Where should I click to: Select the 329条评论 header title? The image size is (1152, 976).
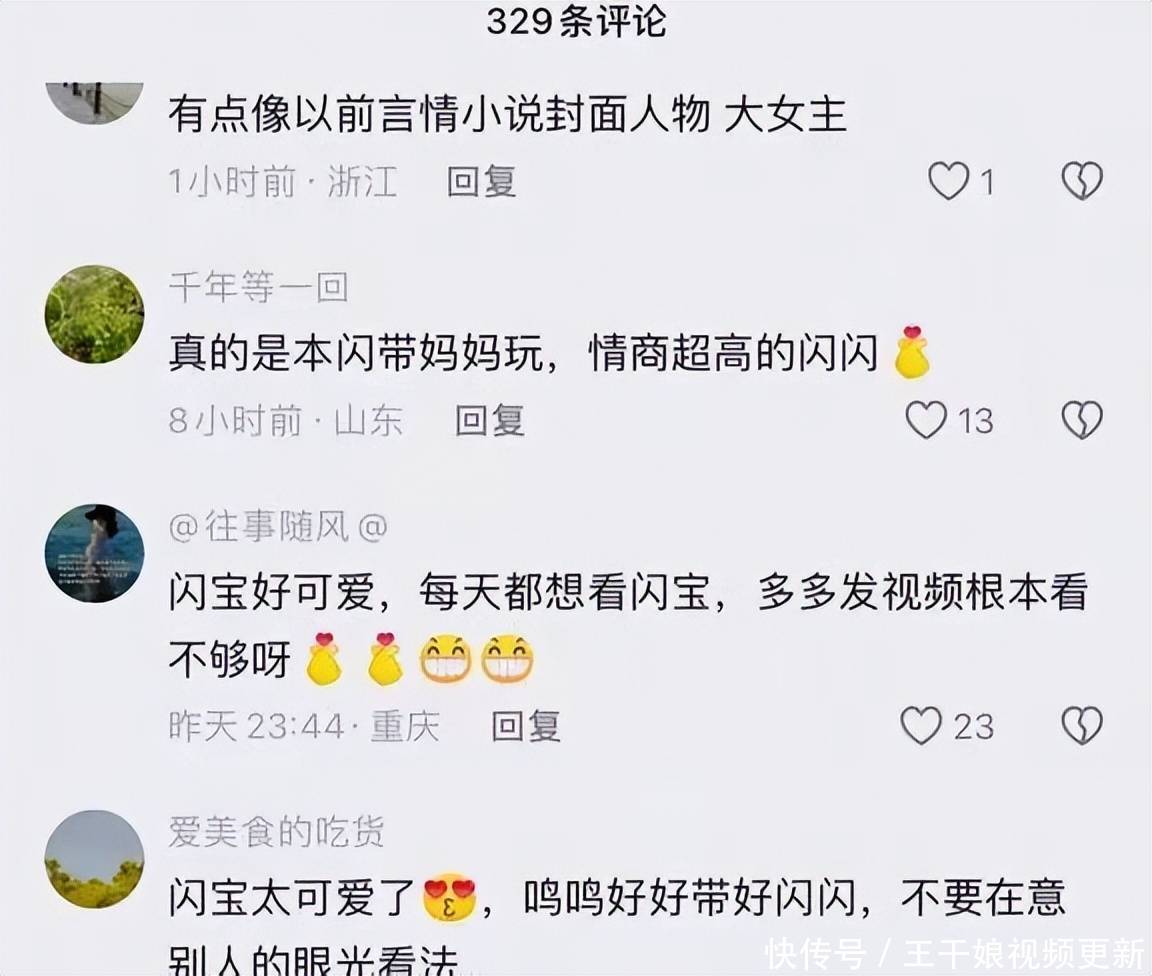click(x=576, y=21)
